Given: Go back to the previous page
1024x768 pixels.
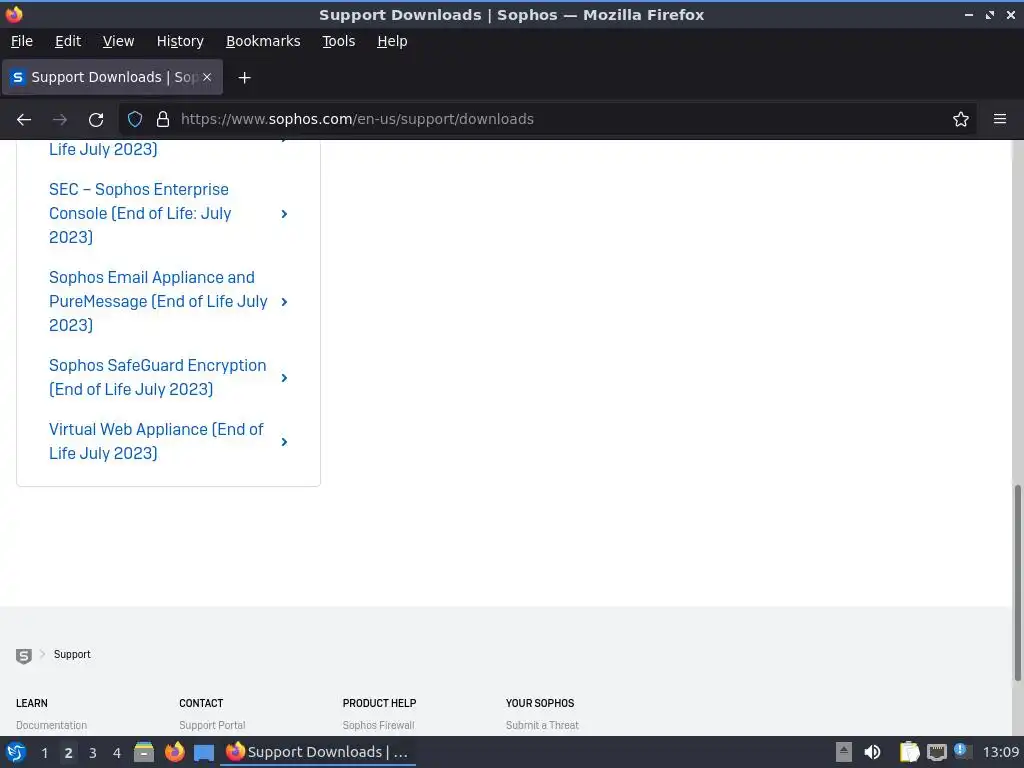Looking at the screenshot, I should tap(24, 120).
